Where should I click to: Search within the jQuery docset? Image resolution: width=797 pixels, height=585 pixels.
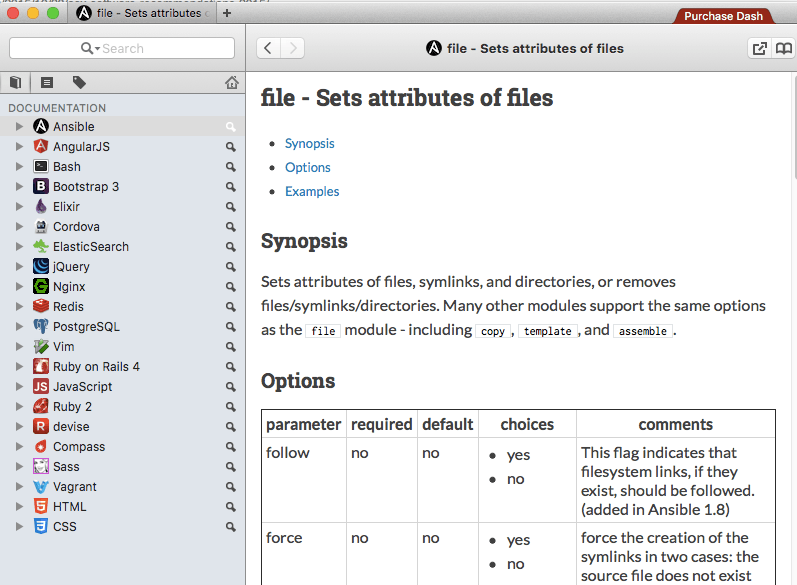(x=231, y=267)
